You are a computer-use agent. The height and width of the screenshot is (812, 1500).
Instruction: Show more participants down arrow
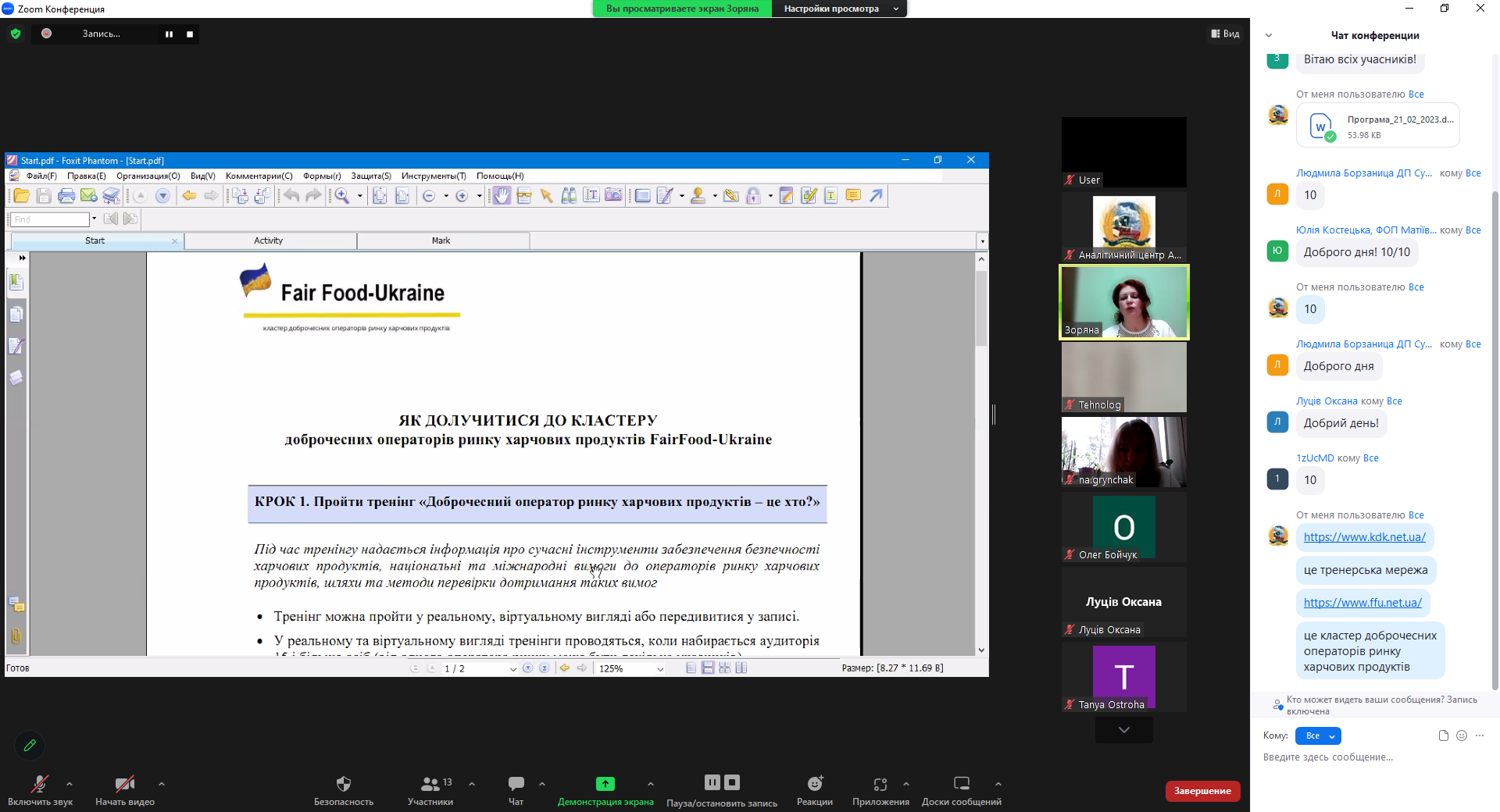1123,730
